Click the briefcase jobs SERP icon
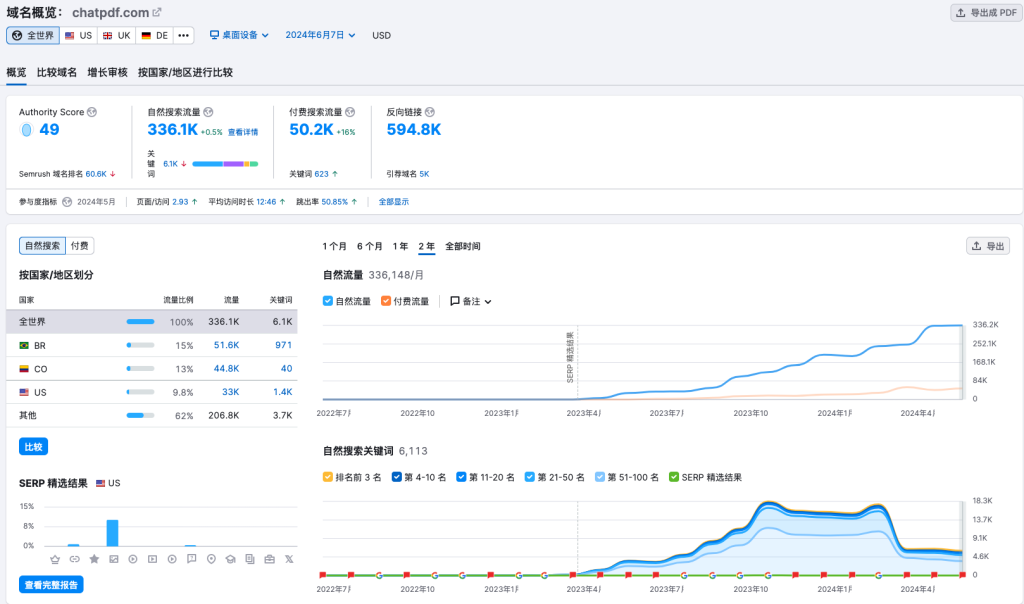The width and height of the screenshot is (1024, 604). (269, 559)
